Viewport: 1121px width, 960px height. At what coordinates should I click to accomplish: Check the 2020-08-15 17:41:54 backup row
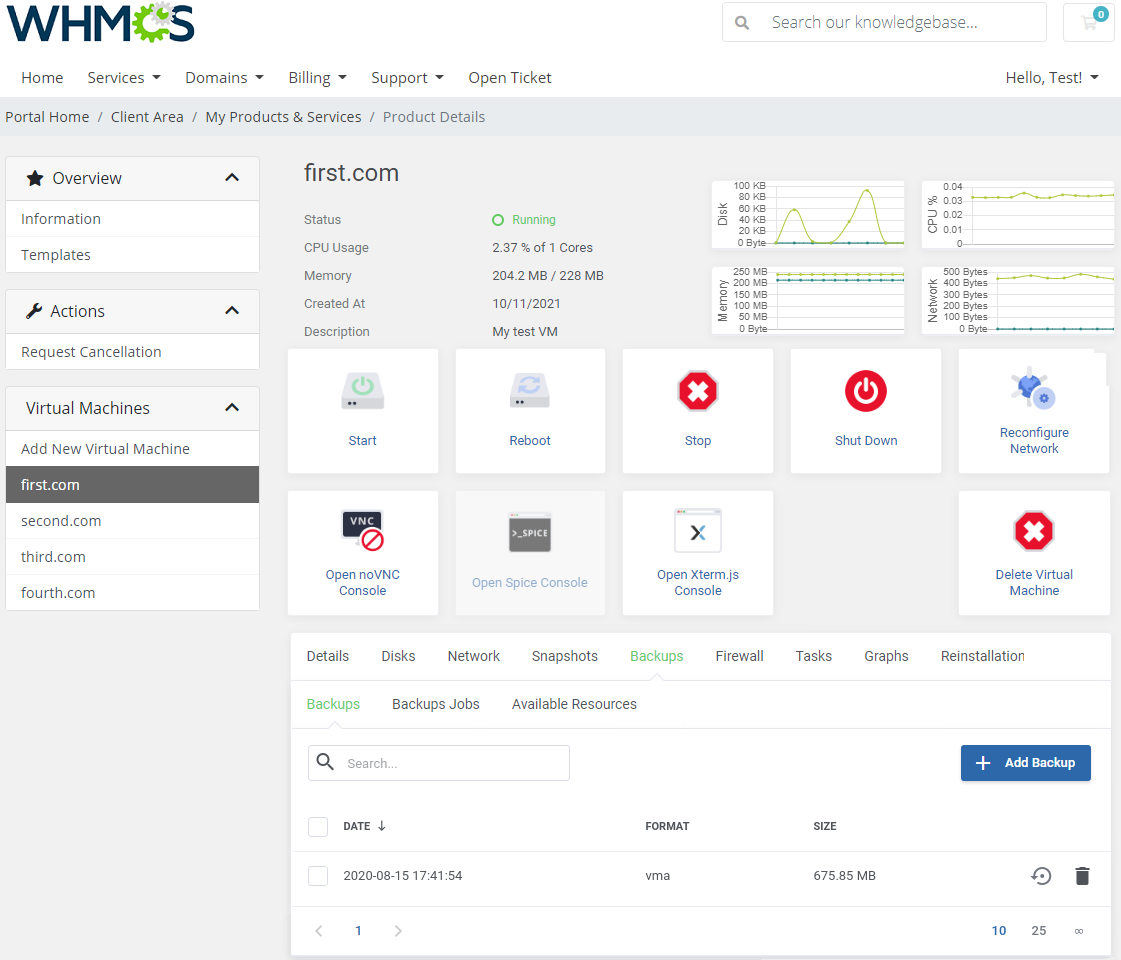[318, 876]
